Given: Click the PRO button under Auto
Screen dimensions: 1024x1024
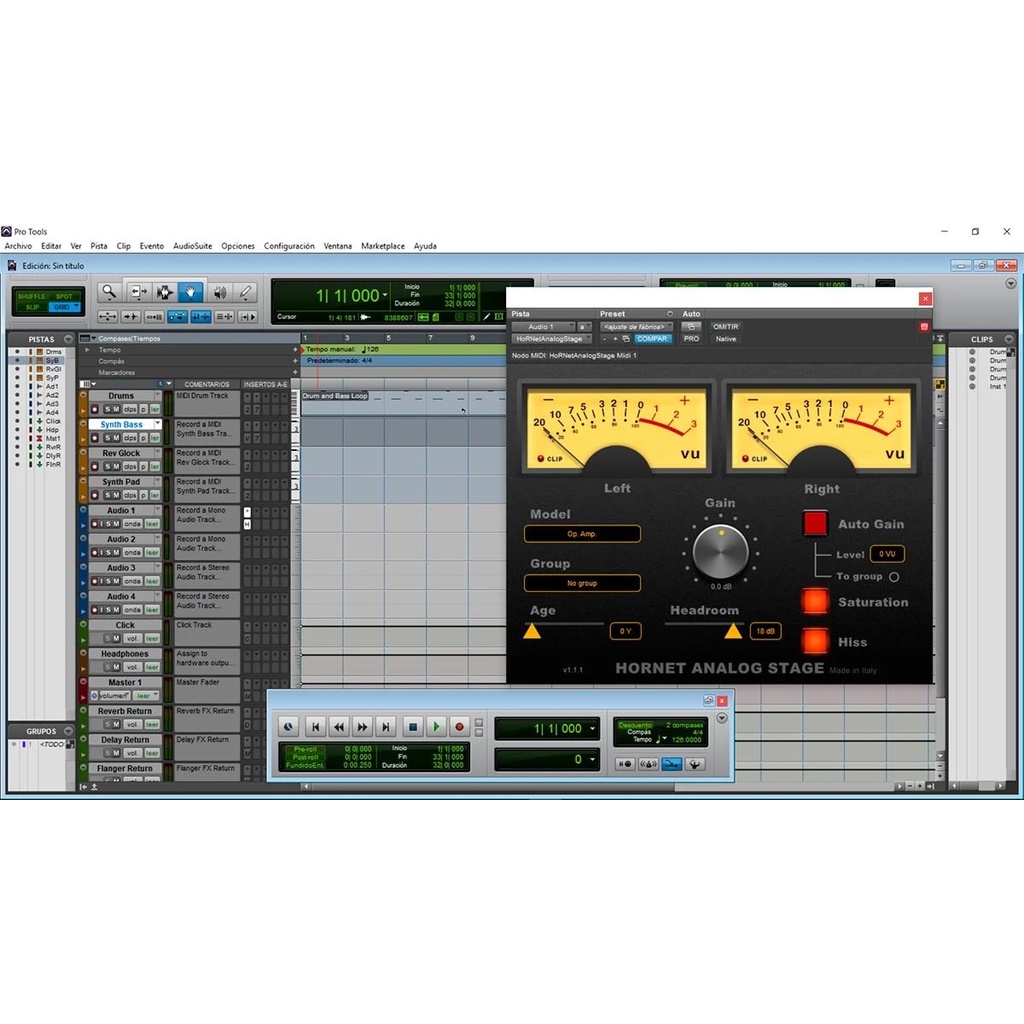Looking at the screenshot, I should click(691, 339).
